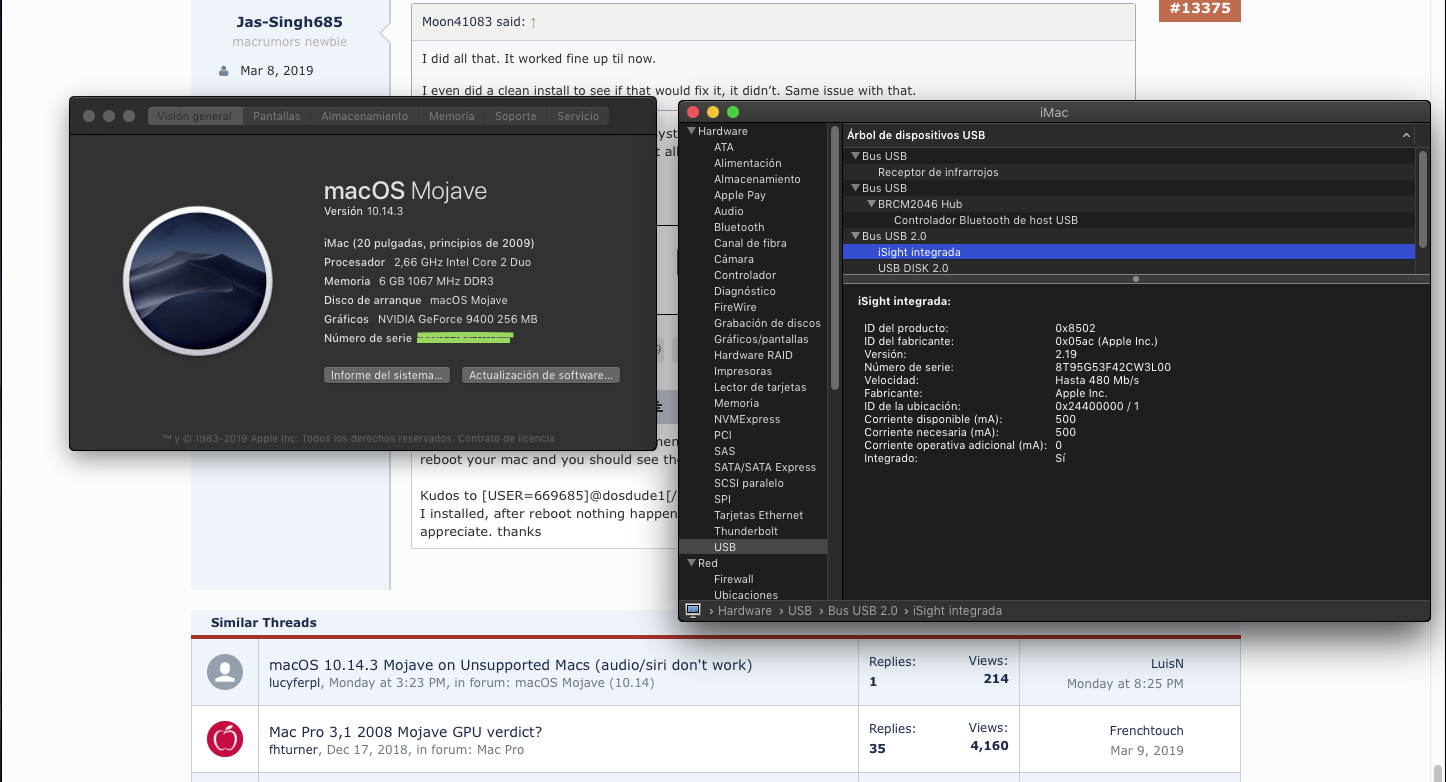Select Grabación de discos in the sidebar
Image resolution: width=1446 pixels, height=782 pixels.
(x=767, y=323)
